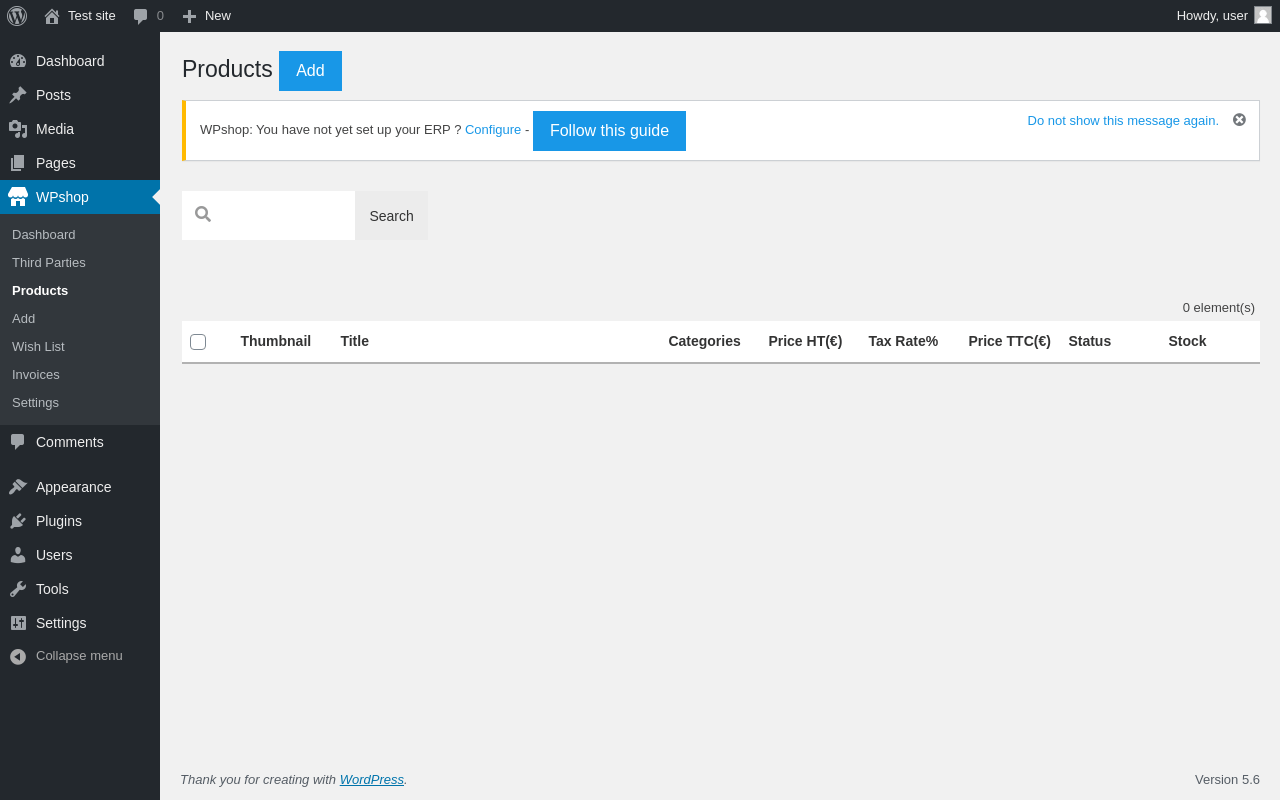Viewport: 1280px width, 800px height.
Task: Click the Settings label in main sidebar
Action: tap(61, 623)
